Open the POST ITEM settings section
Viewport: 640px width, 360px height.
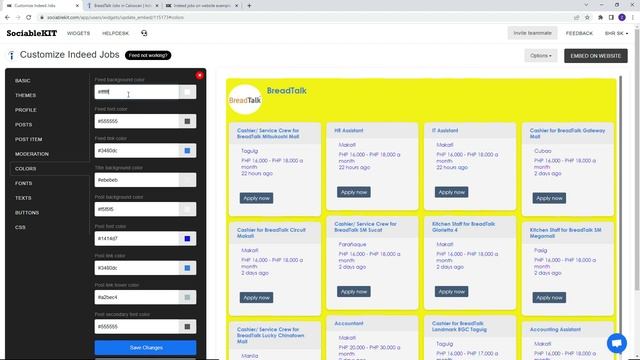(29, 139)
